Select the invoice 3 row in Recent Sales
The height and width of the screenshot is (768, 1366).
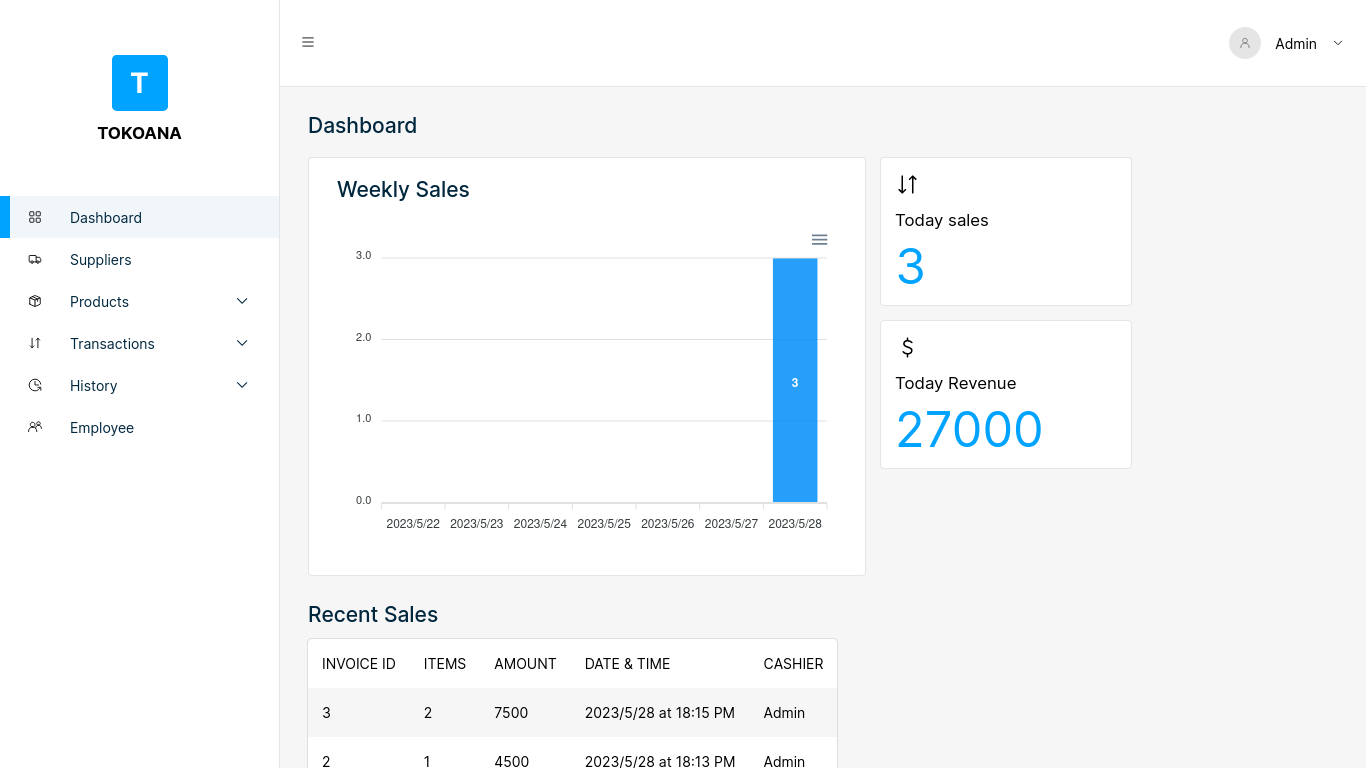[572, 713]
